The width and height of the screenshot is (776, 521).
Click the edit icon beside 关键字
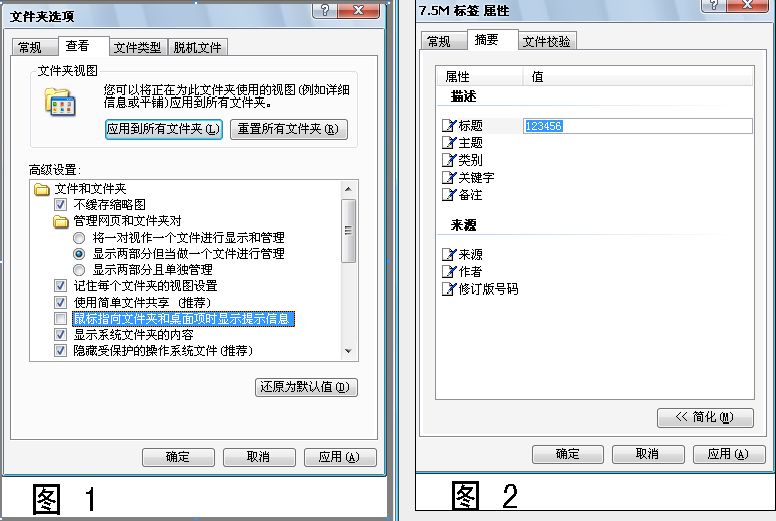[449, 178]
